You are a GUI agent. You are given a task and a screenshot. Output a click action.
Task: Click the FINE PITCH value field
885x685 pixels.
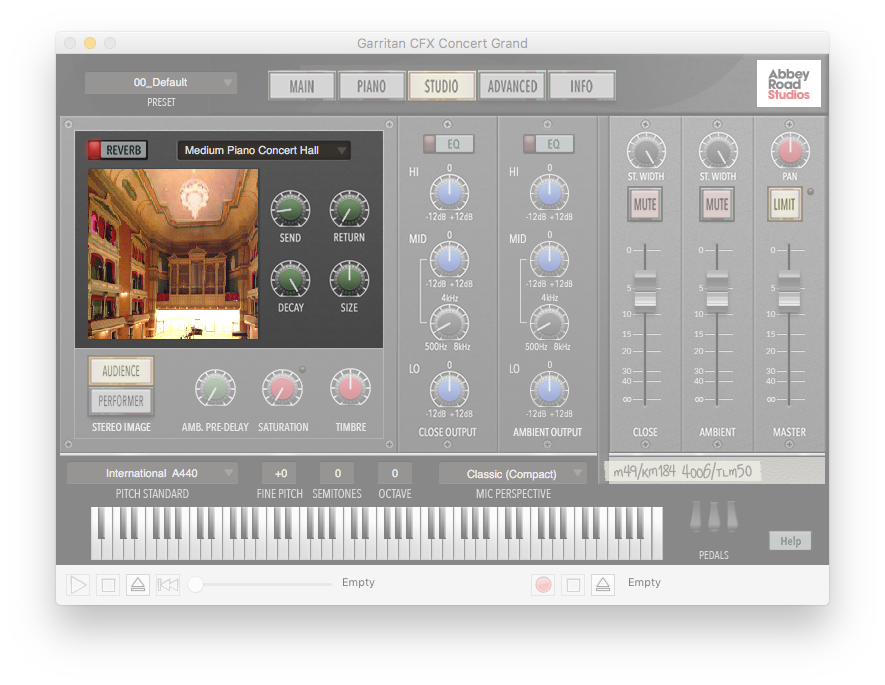point(281,473)
